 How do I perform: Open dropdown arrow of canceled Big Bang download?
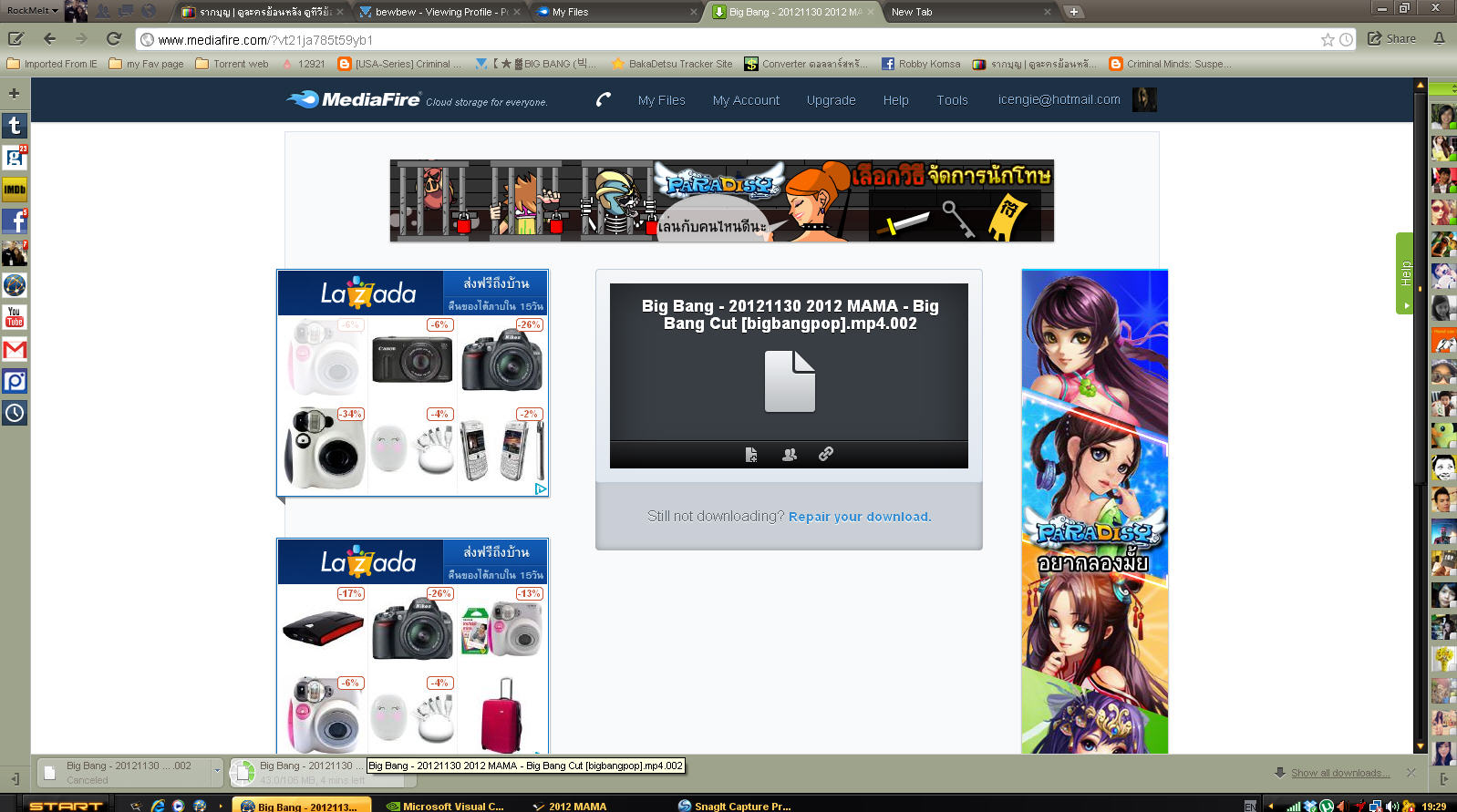217,772
